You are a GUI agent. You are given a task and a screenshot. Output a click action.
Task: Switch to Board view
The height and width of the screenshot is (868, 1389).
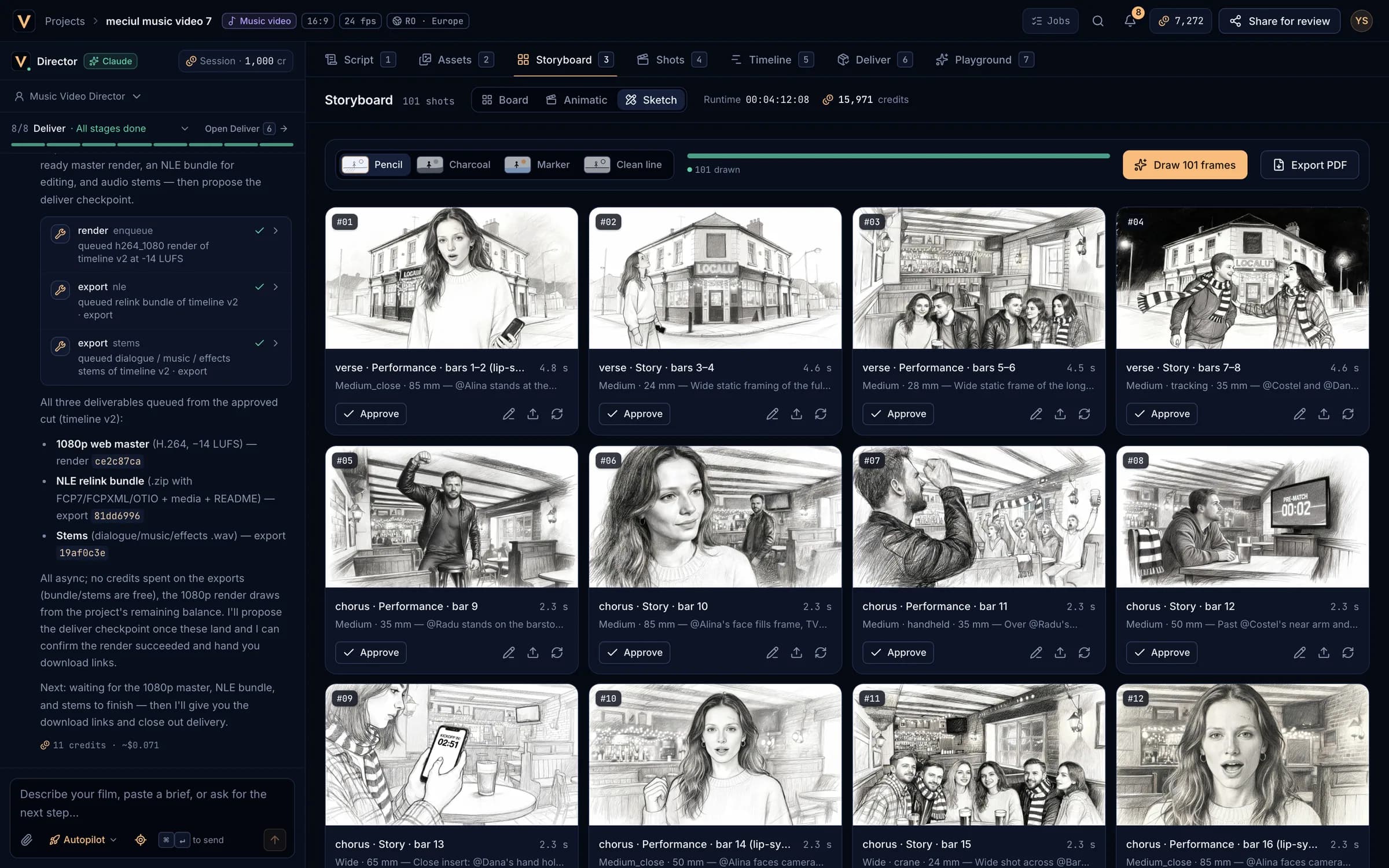pyautogui.click(x=505, y=100)
